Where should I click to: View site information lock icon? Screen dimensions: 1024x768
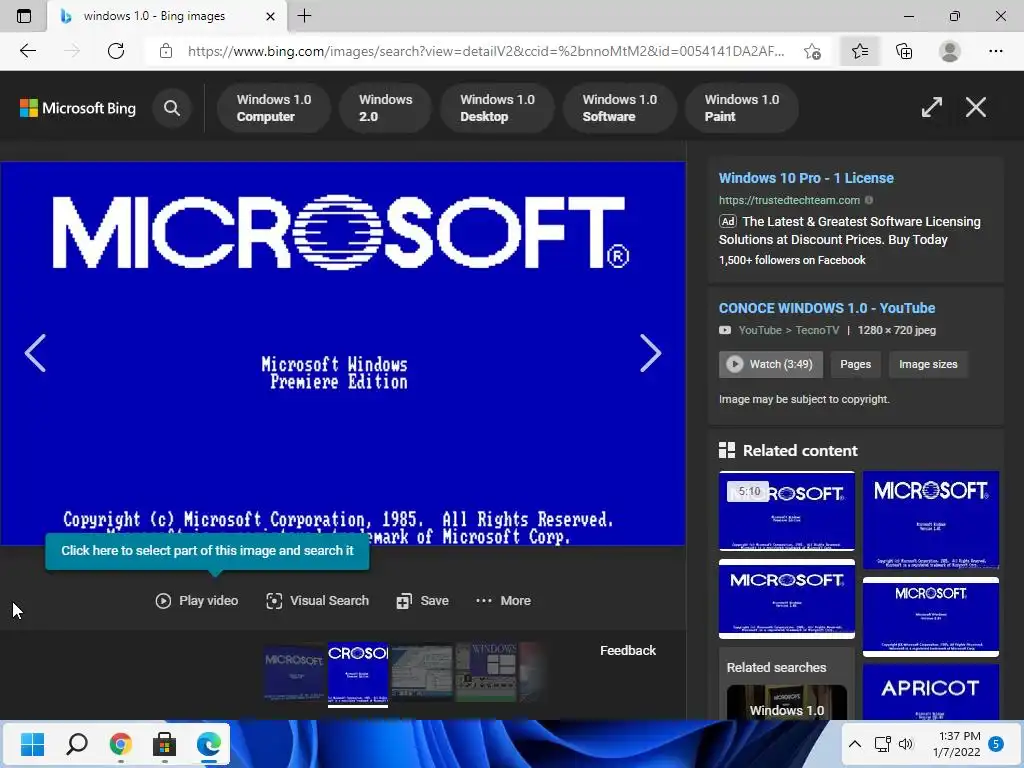(x=166, y=51)
